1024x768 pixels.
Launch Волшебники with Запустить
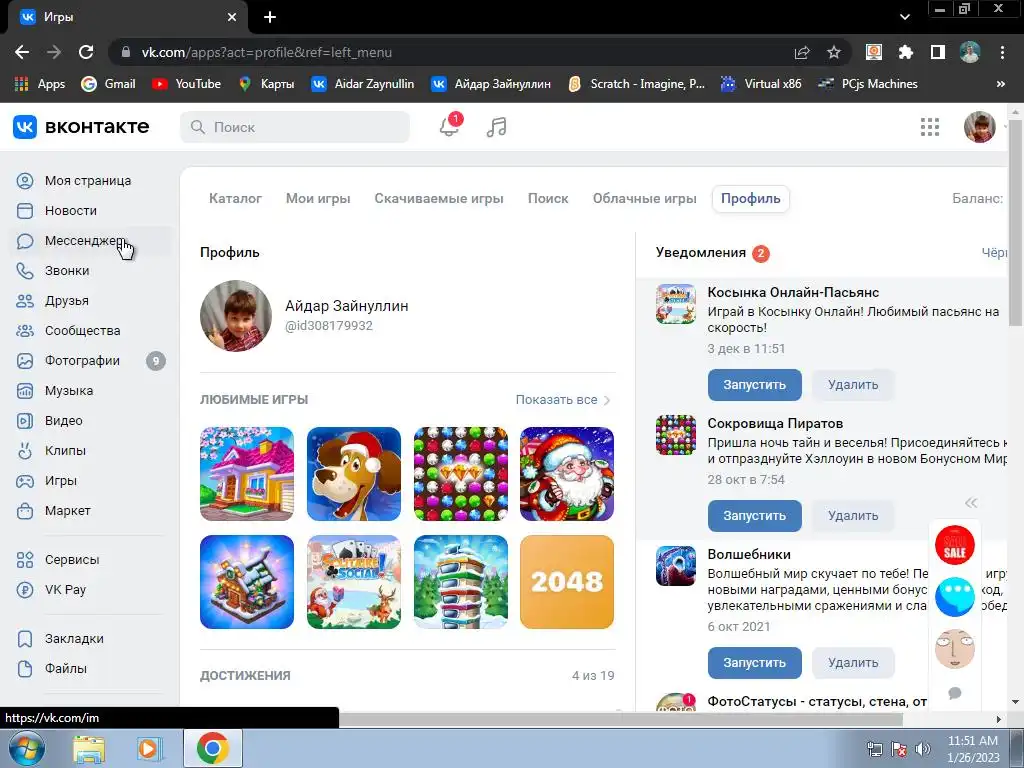pos(754,663)
